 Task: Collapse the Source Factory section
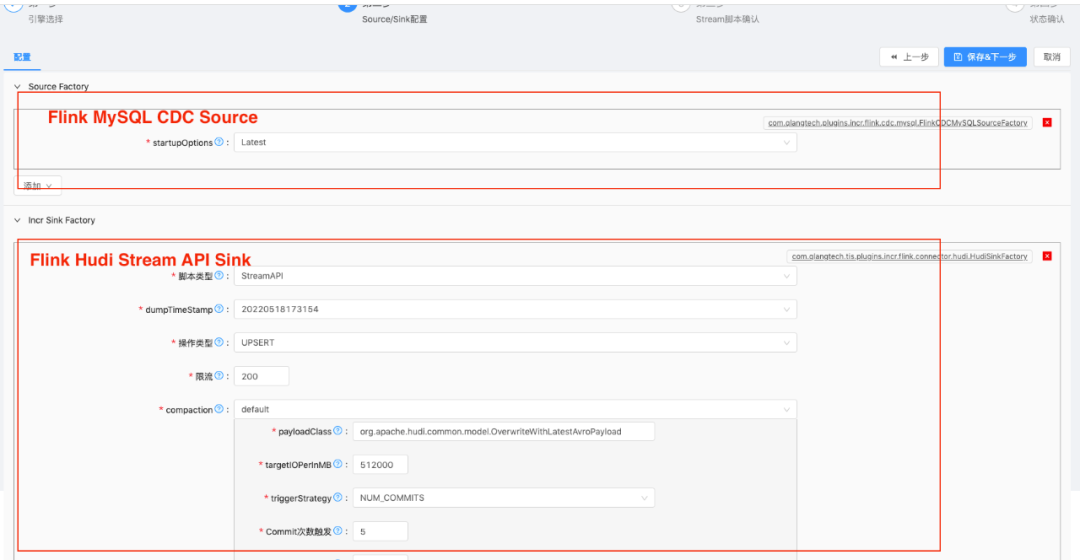point(18,87)
